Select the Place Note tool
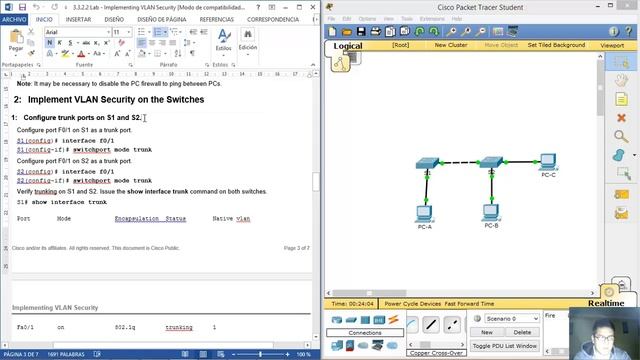The width and height of the screenshot is (640, 360). tap(621, 99)
